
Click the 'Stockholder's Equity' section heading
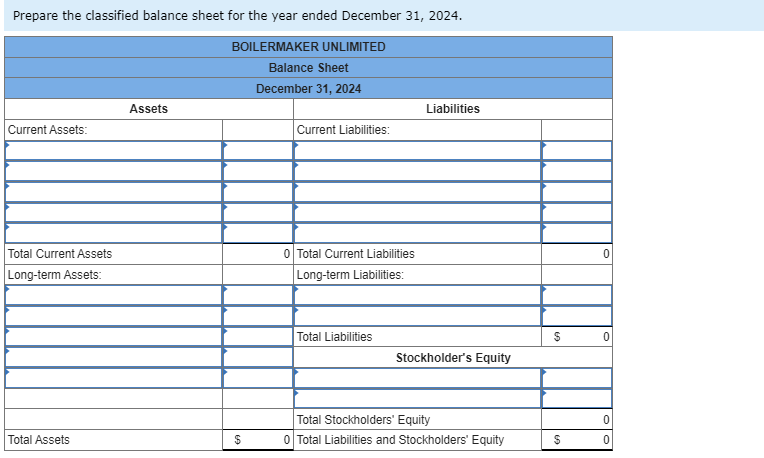pos(453,358)
